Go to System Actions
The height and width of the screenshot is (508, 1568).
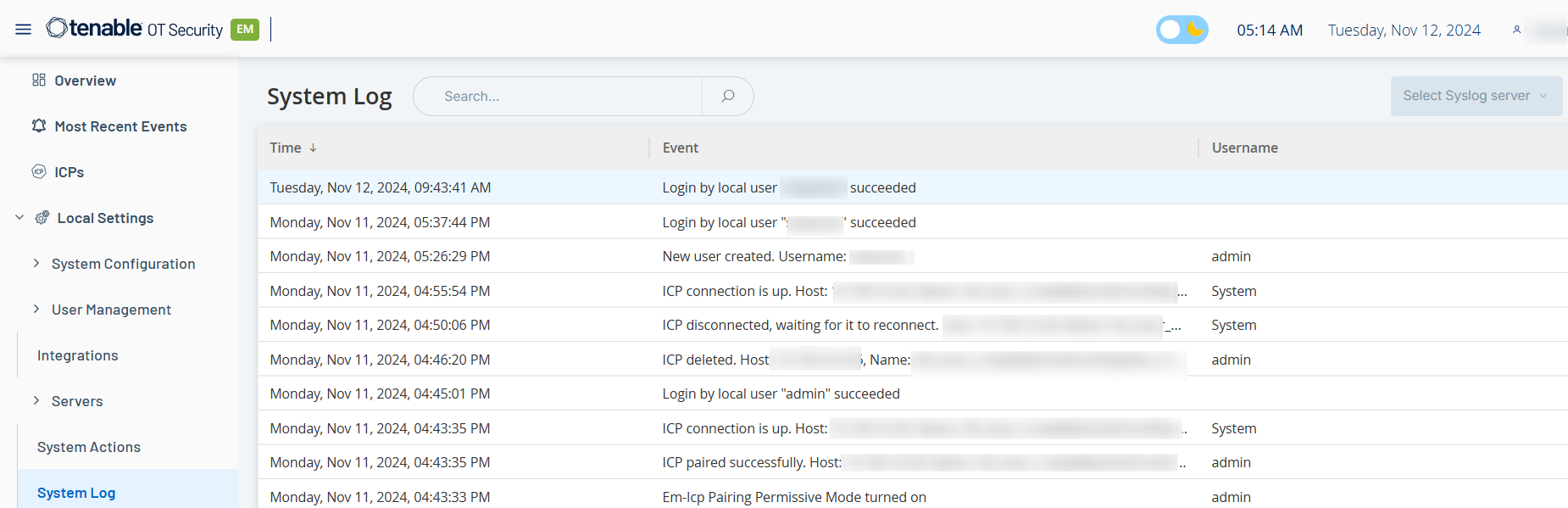(89, 447)
